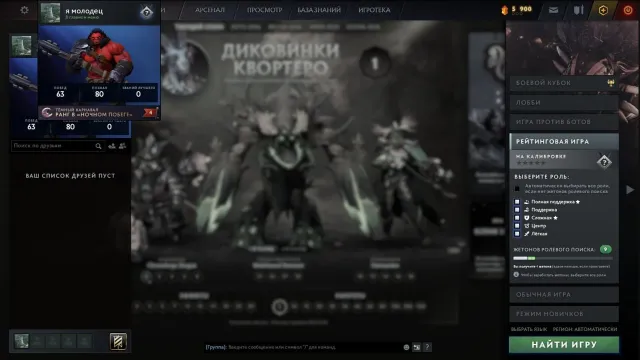Open the Ранг в «Ночном побеге» banner
Viewport: 640px width, 360px height.
tap(98, 112)
